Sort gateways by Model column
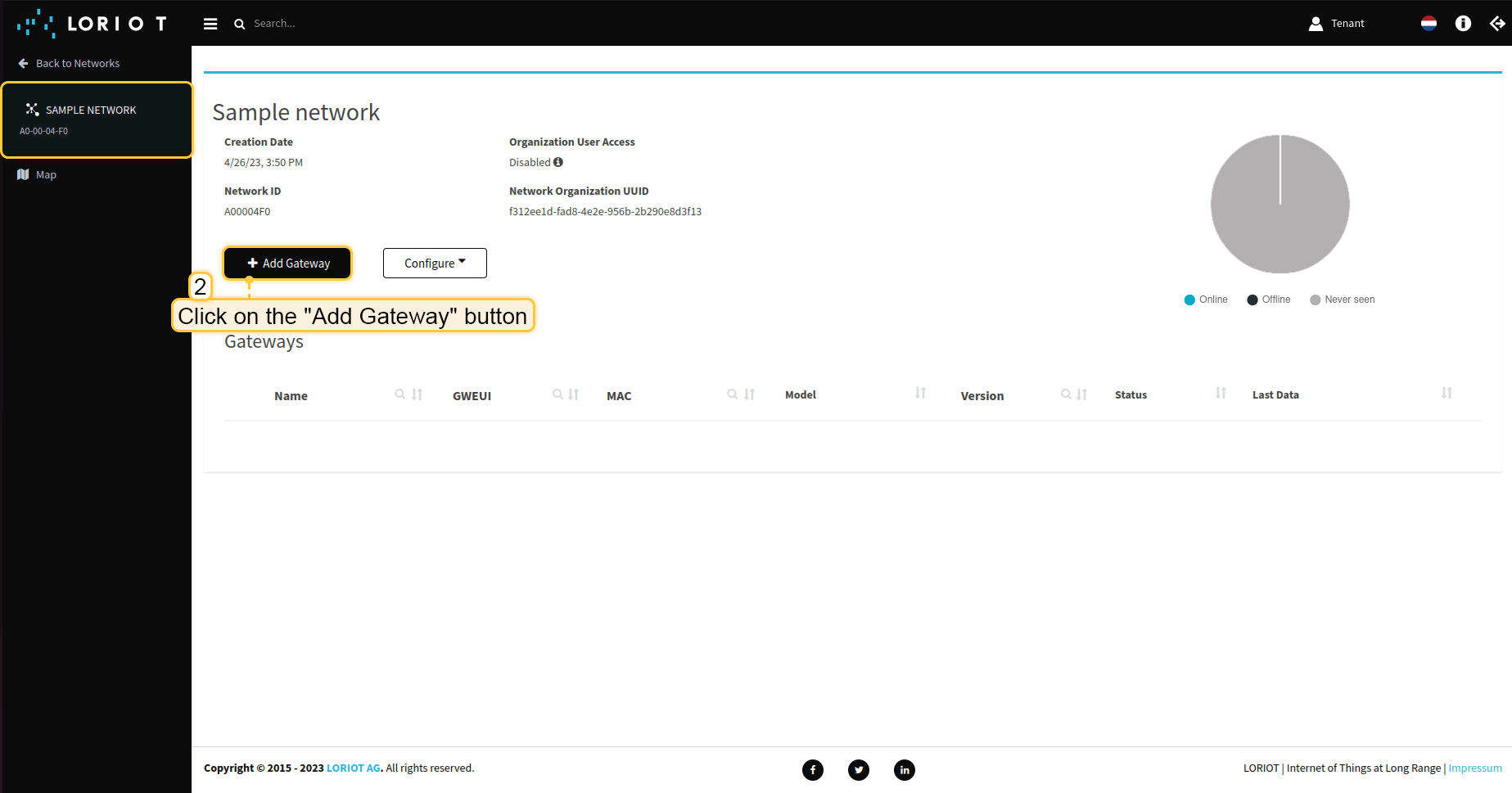The width and height of the screenshot is (1512, 793). pyautogui.click(x=920, y=394)
